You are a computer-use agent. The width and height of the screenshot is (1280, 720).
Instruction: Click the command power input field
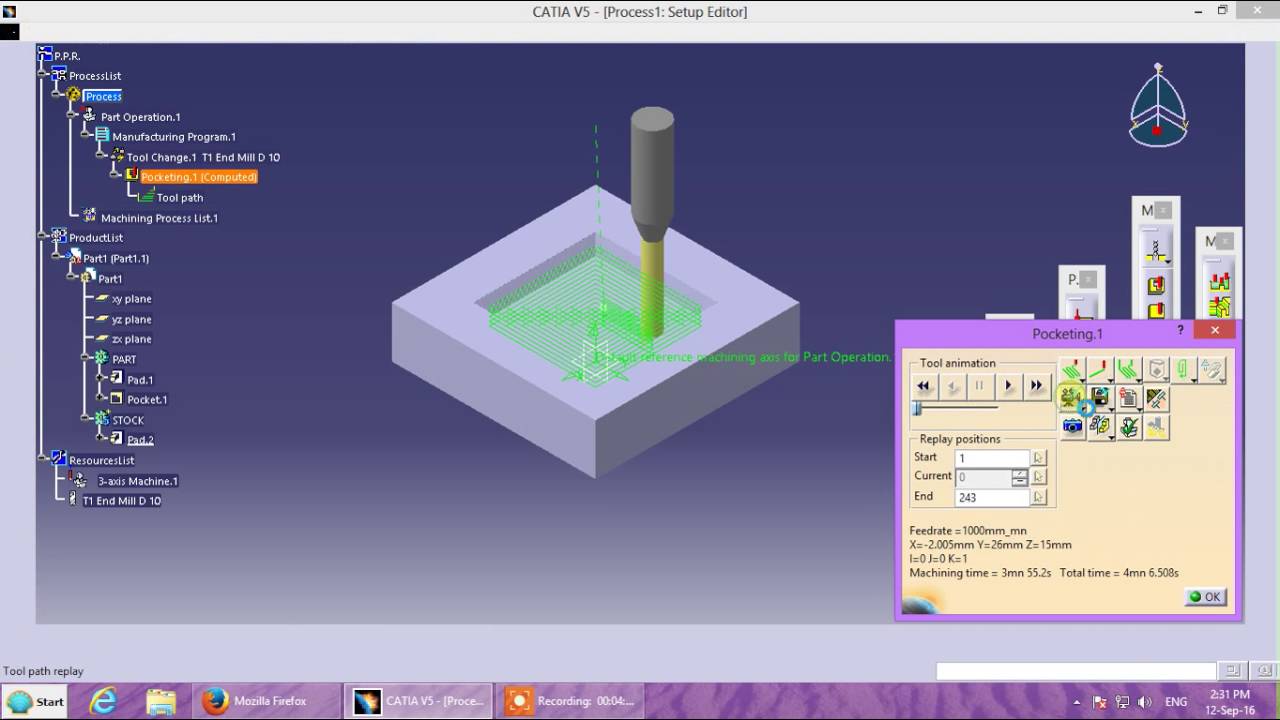(x=1076, y=671)
